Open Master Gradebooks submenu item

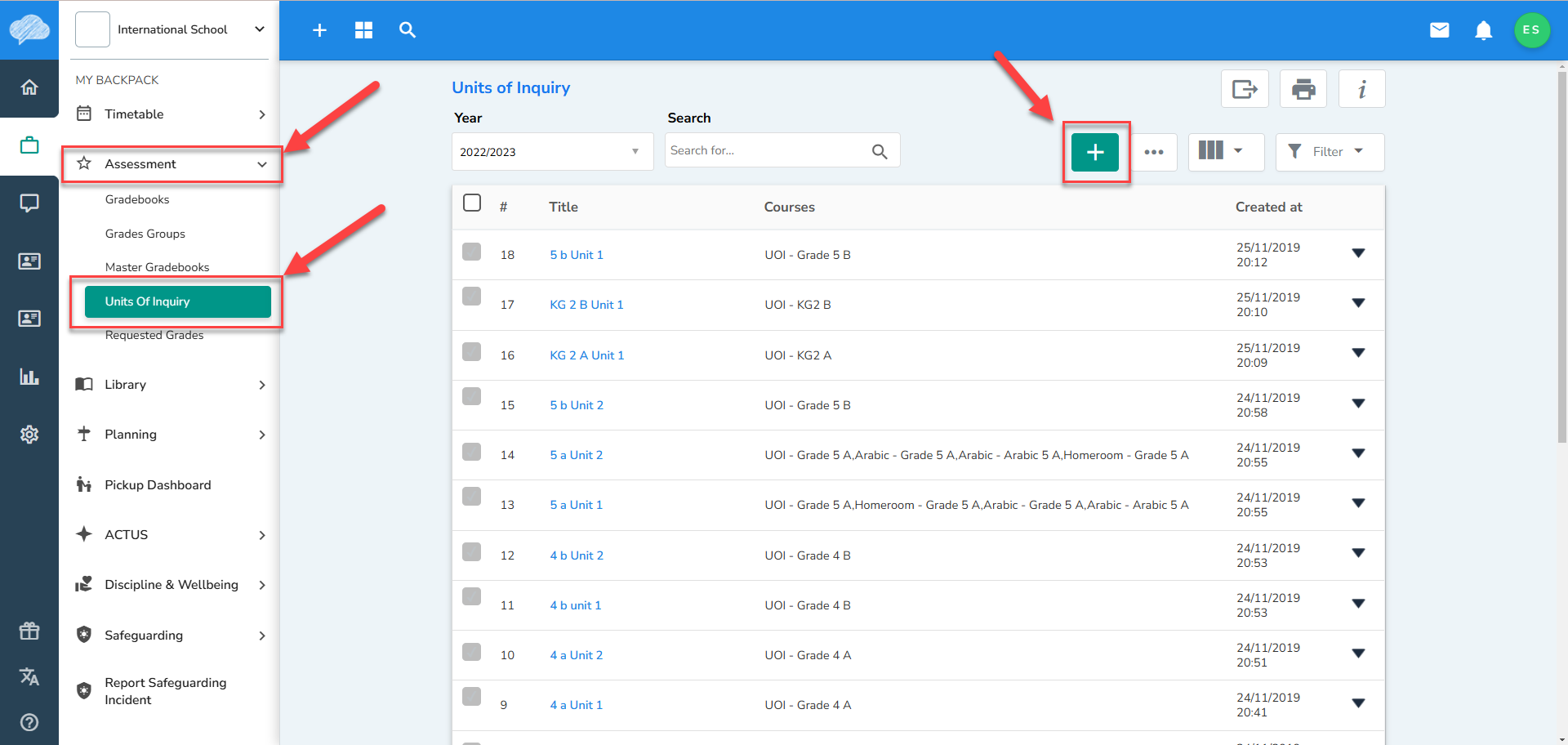click(x=158, y=267)
